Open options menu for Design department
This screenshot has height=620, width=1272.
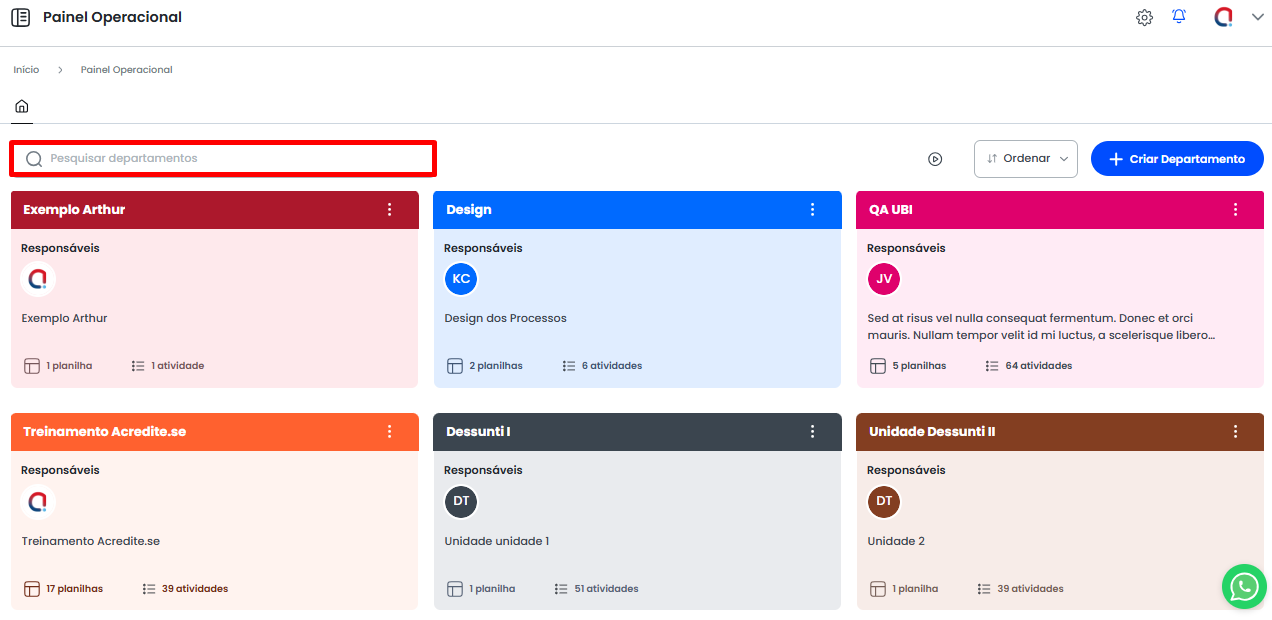[812, 210]
